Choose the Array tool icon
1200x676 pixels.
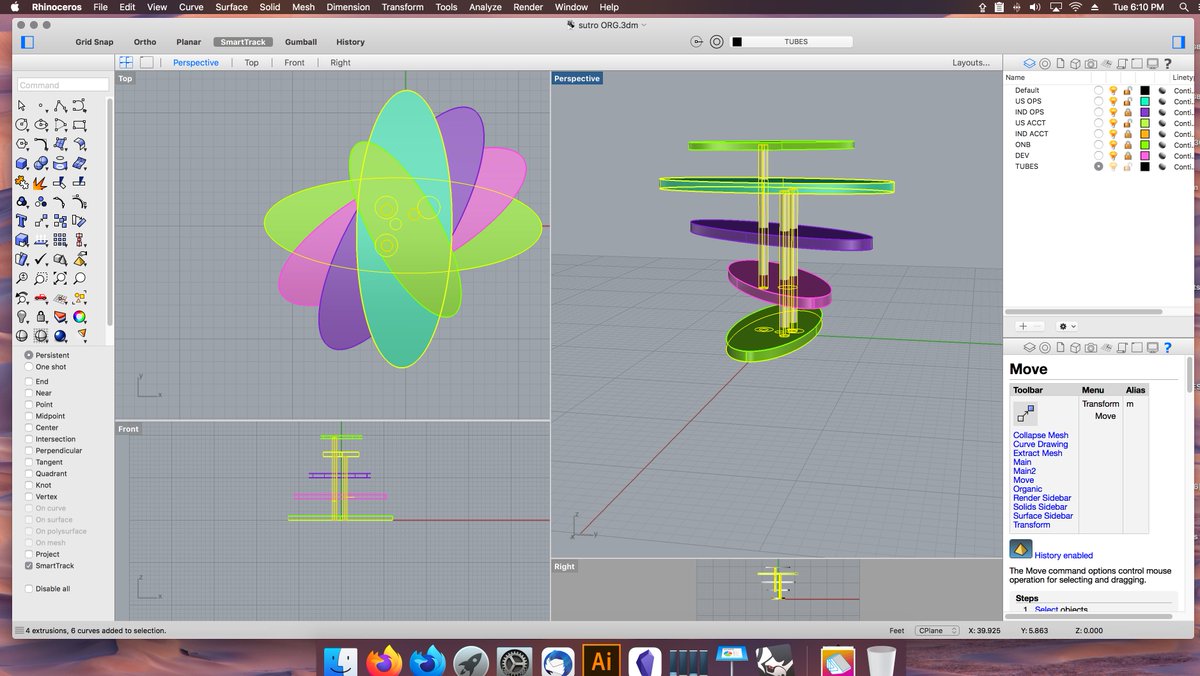point(60,239)
